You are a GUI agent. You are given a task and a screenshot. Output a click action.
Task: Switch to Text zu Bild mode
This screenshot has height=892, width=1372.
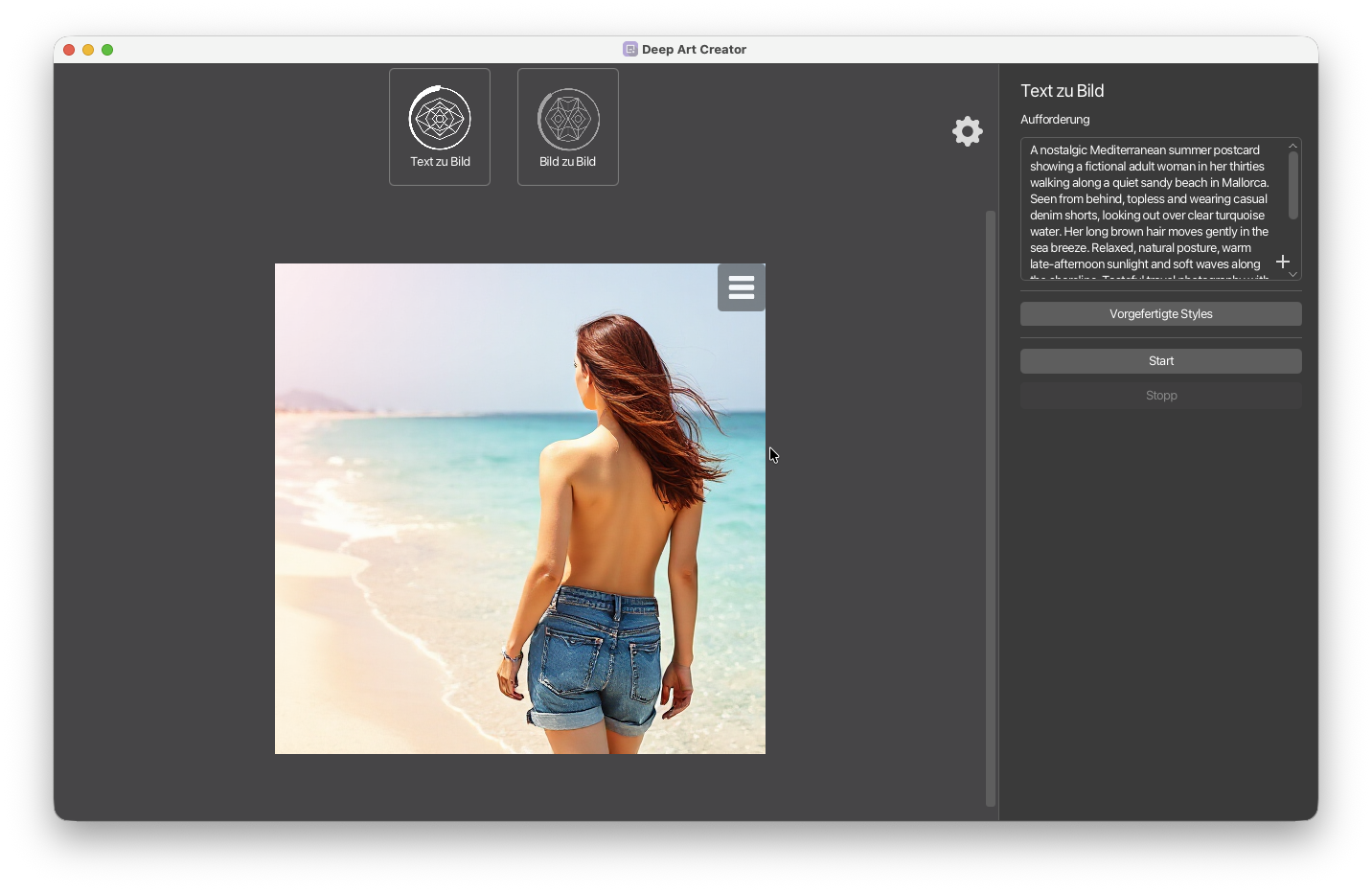(x=440, y=126)
